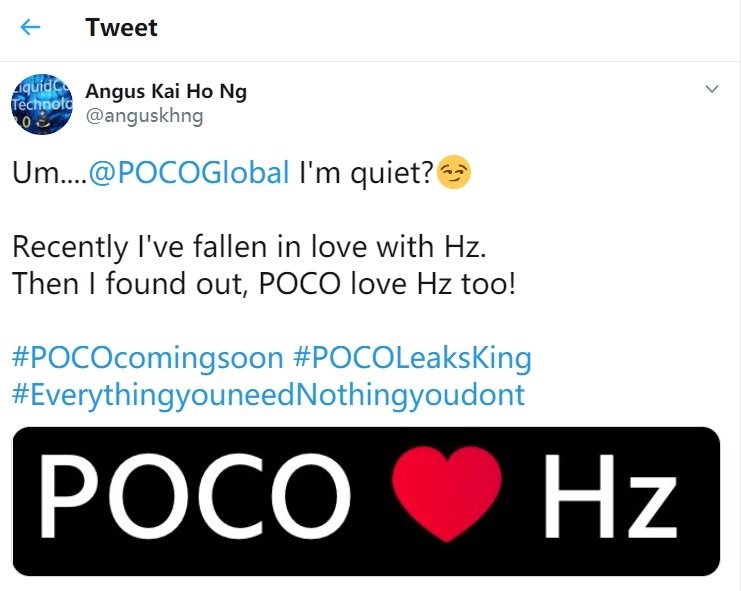741x591 pixels.
Task: Click the 'Tweet' page header title
Action: 121,28
